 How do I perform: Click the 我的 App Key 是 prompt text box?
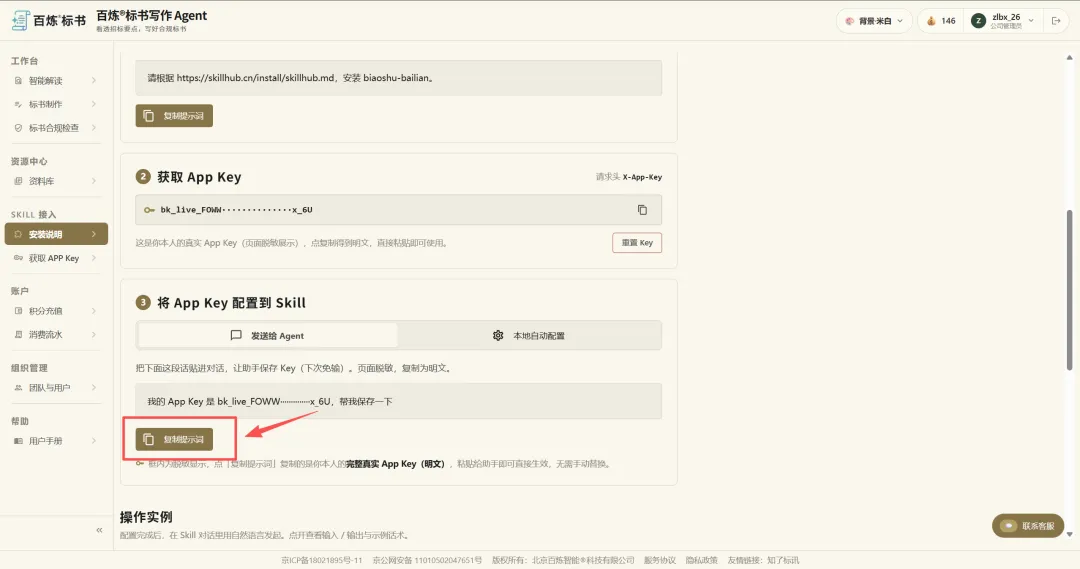(x=398, y=401)
